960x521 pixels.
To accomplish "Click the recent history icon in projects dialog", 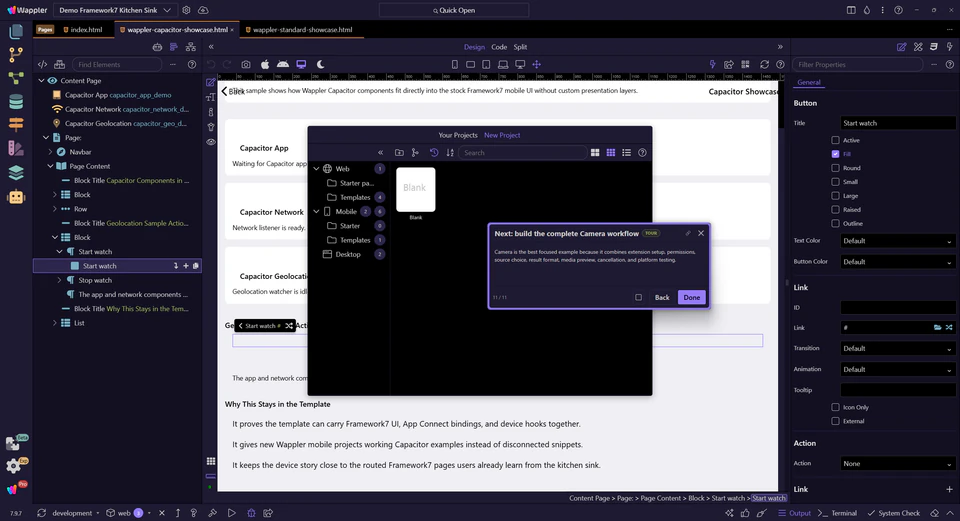I will tap(434, 152).
